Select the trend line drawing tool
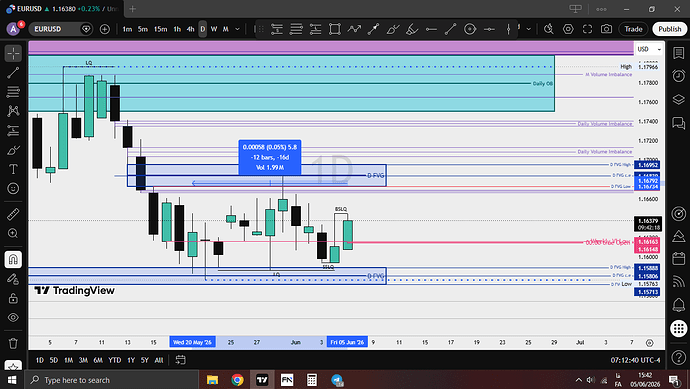This screenshot has width=690, height=389. pyautogui.click(x=13, y=73)
